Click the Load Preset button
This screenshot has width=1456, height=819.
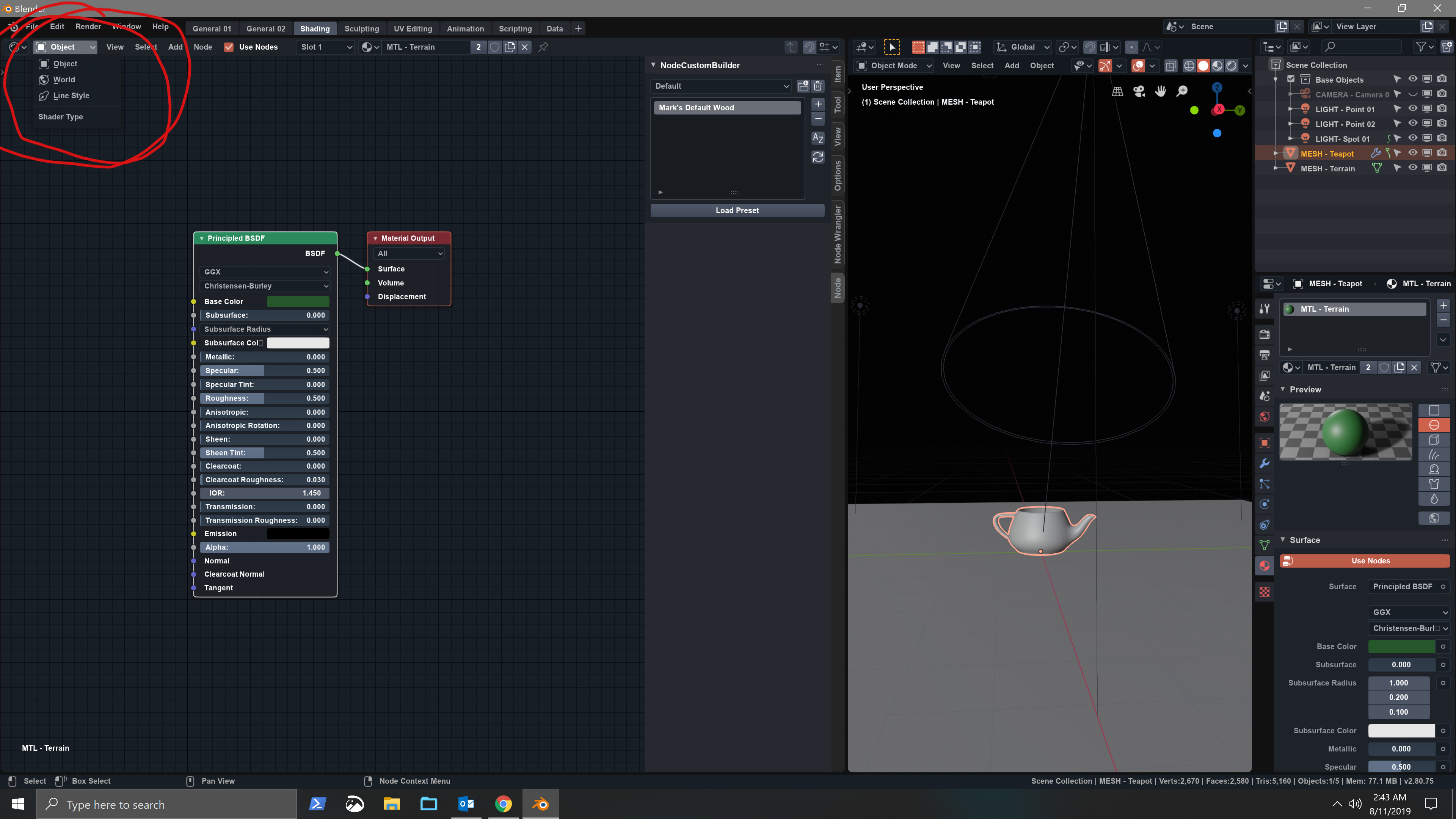tap(736, 210)
